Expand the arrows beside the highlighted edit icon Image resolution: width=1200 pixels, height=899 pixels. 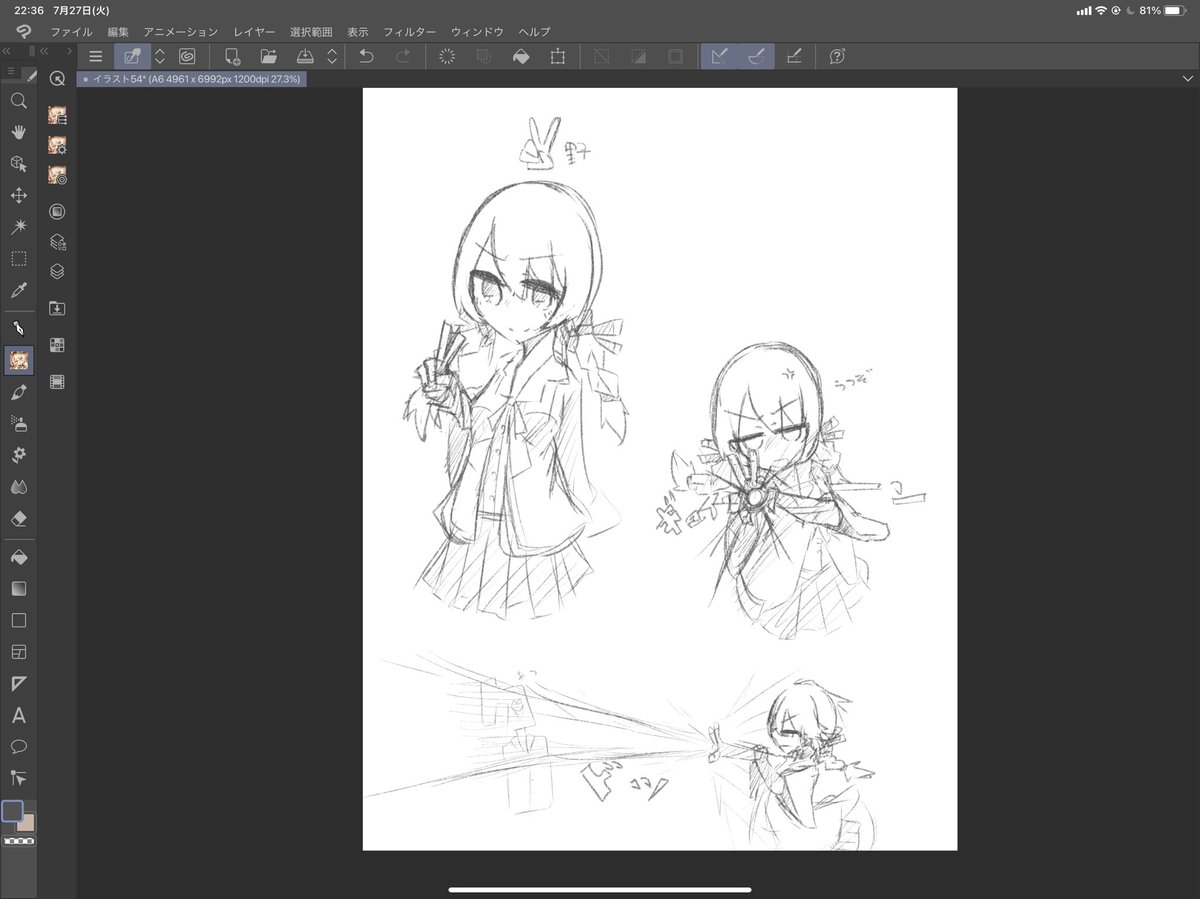tap(159, 56)
